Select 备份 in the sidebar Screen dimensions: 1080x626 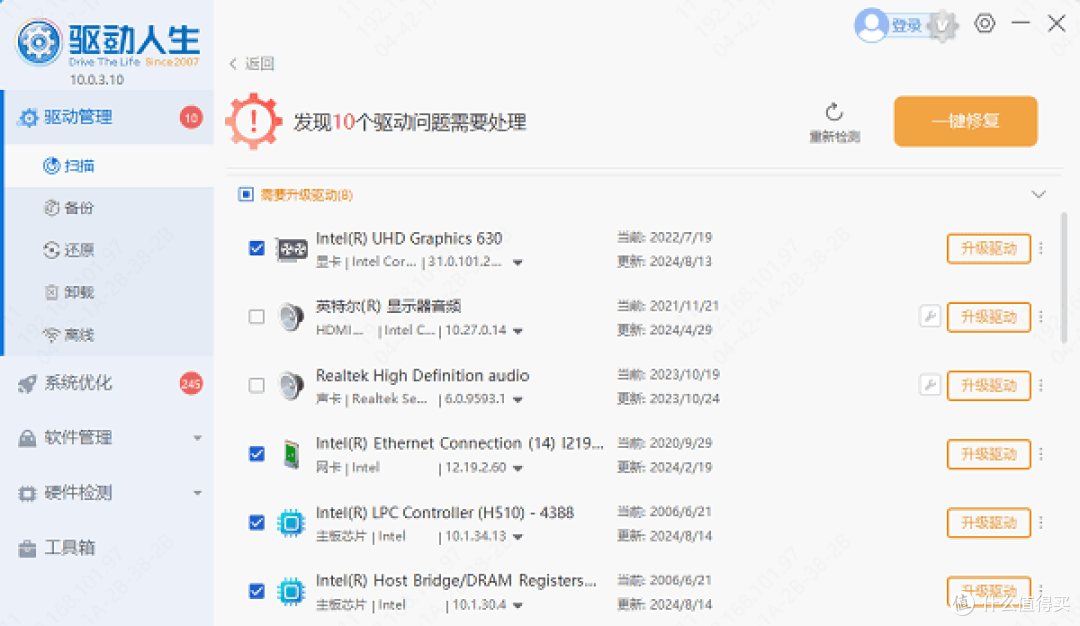[x=110, y=208]
